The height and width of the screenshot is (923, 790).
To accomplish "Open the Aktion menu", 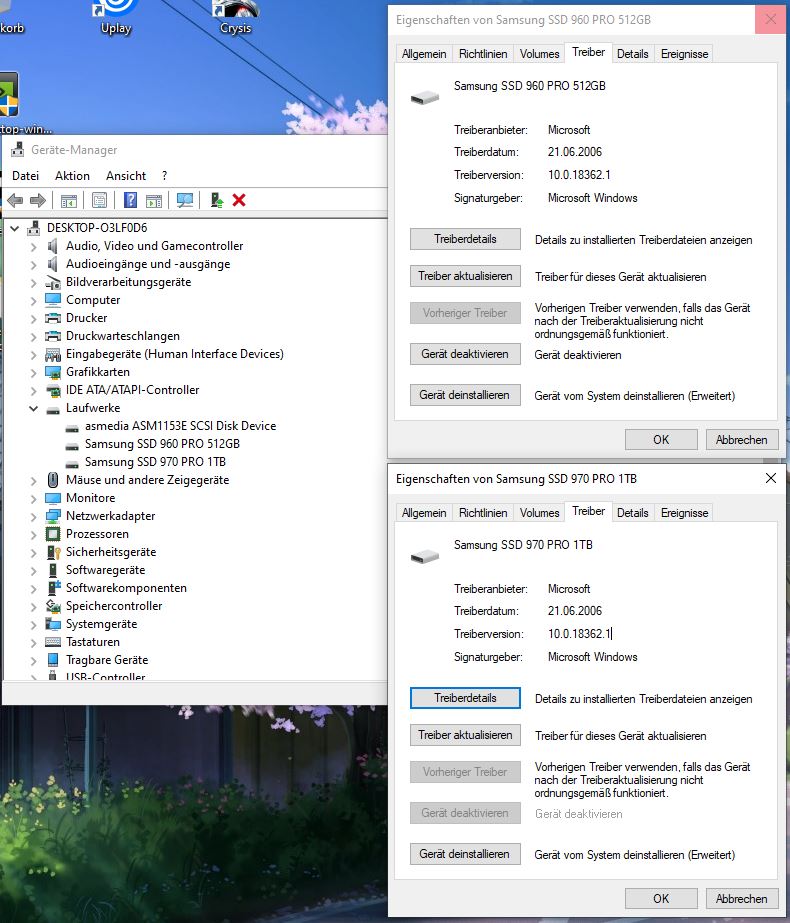I will coord(72,175).
